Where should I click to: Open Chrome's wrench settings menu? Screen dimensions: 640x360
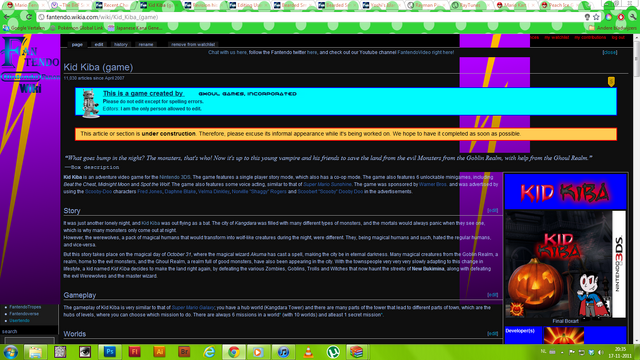tap(632, 17)
